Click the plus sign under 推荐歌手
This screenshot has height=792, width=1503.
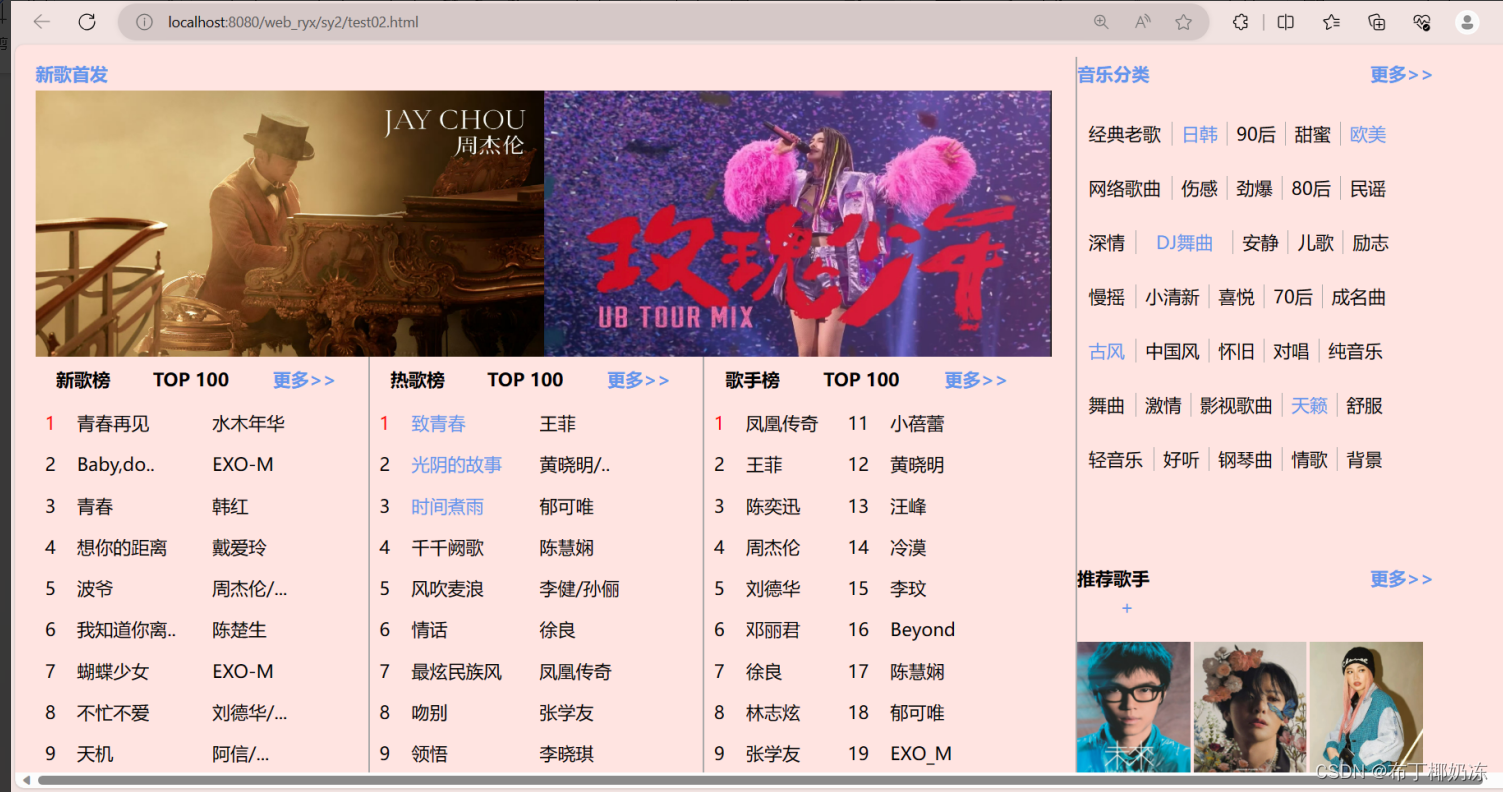[1127, 608]
